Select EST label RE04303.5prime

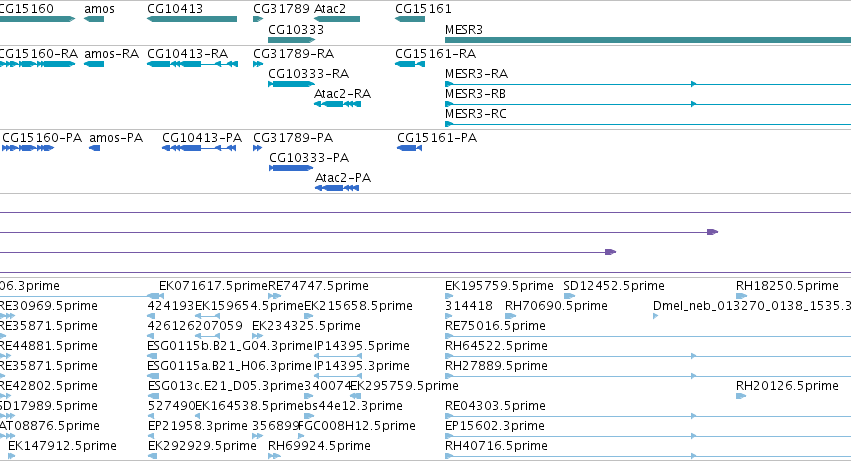tap(495, 406)
